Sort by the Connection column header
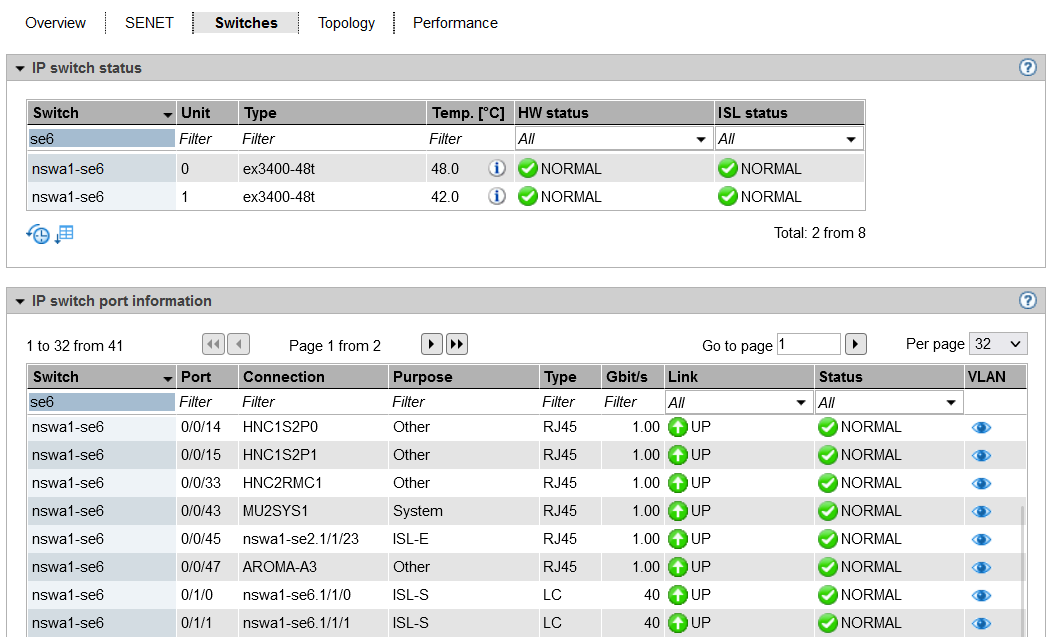Screen dimensions: 1052x637 pos(284,377)
